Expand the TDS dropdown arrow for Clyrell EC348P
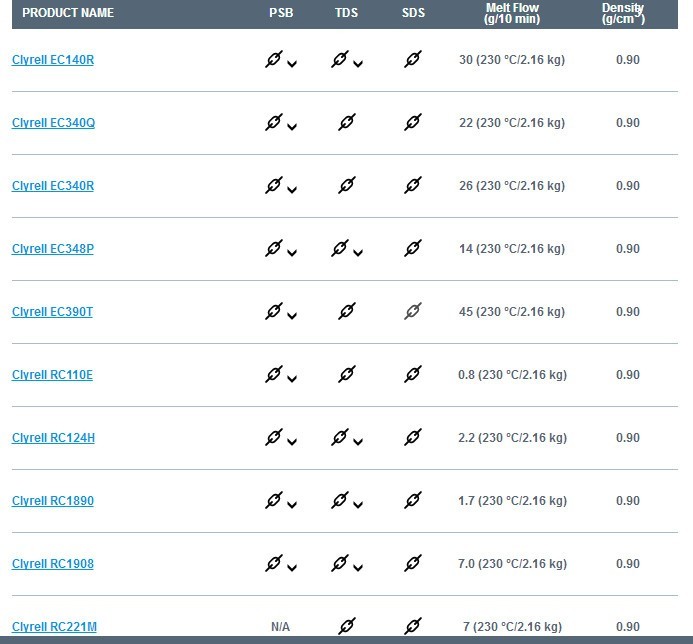693x644 pixels. [358, 253]
